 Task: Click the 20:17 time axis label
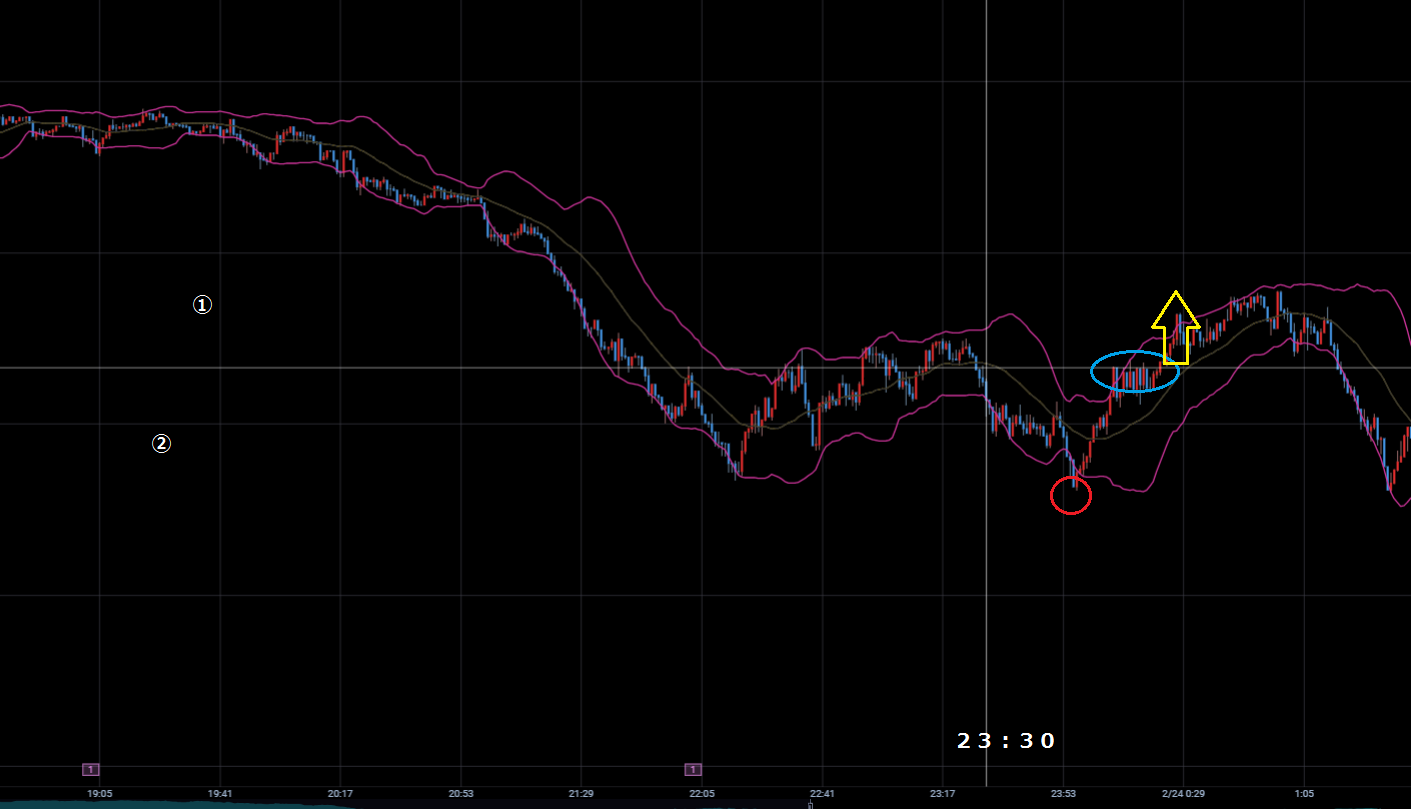click(x=340, y=793)
